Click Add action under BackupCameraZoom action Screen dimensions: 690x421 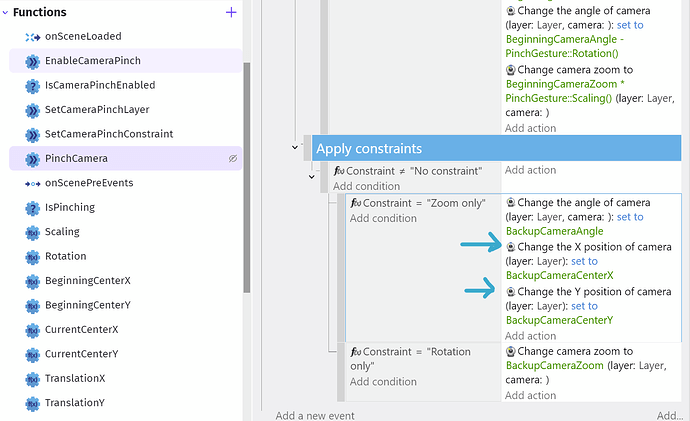[x=531, y=395]
